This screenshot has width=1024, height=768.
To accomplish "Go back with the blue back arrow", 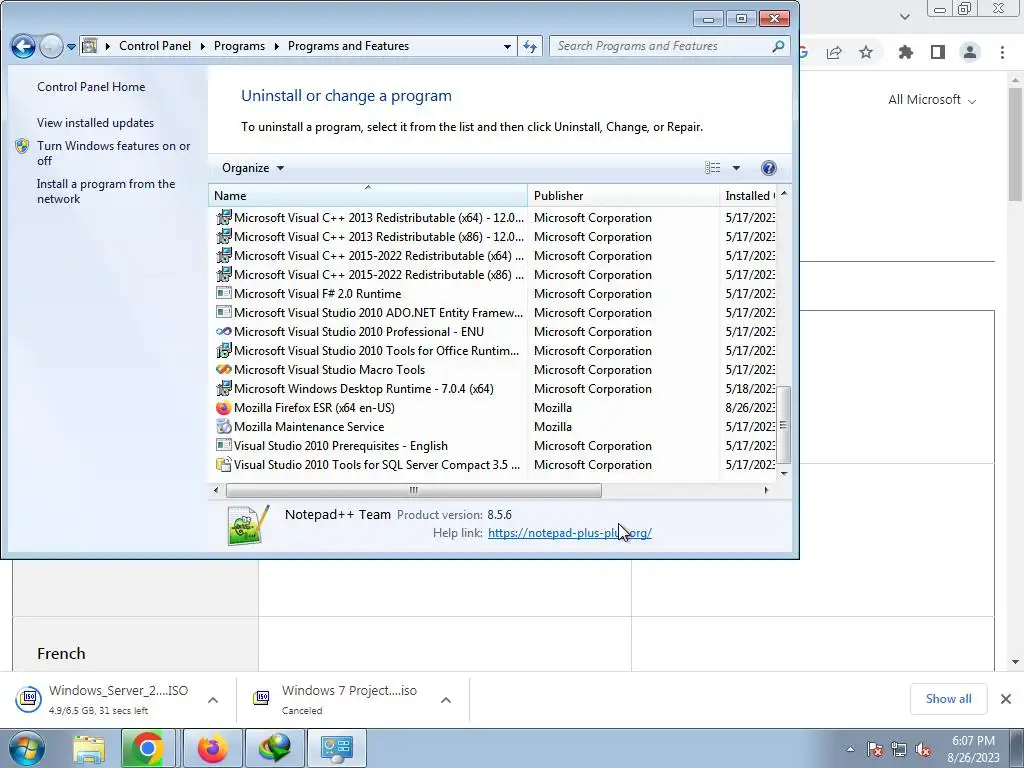I will coord(23,46).
